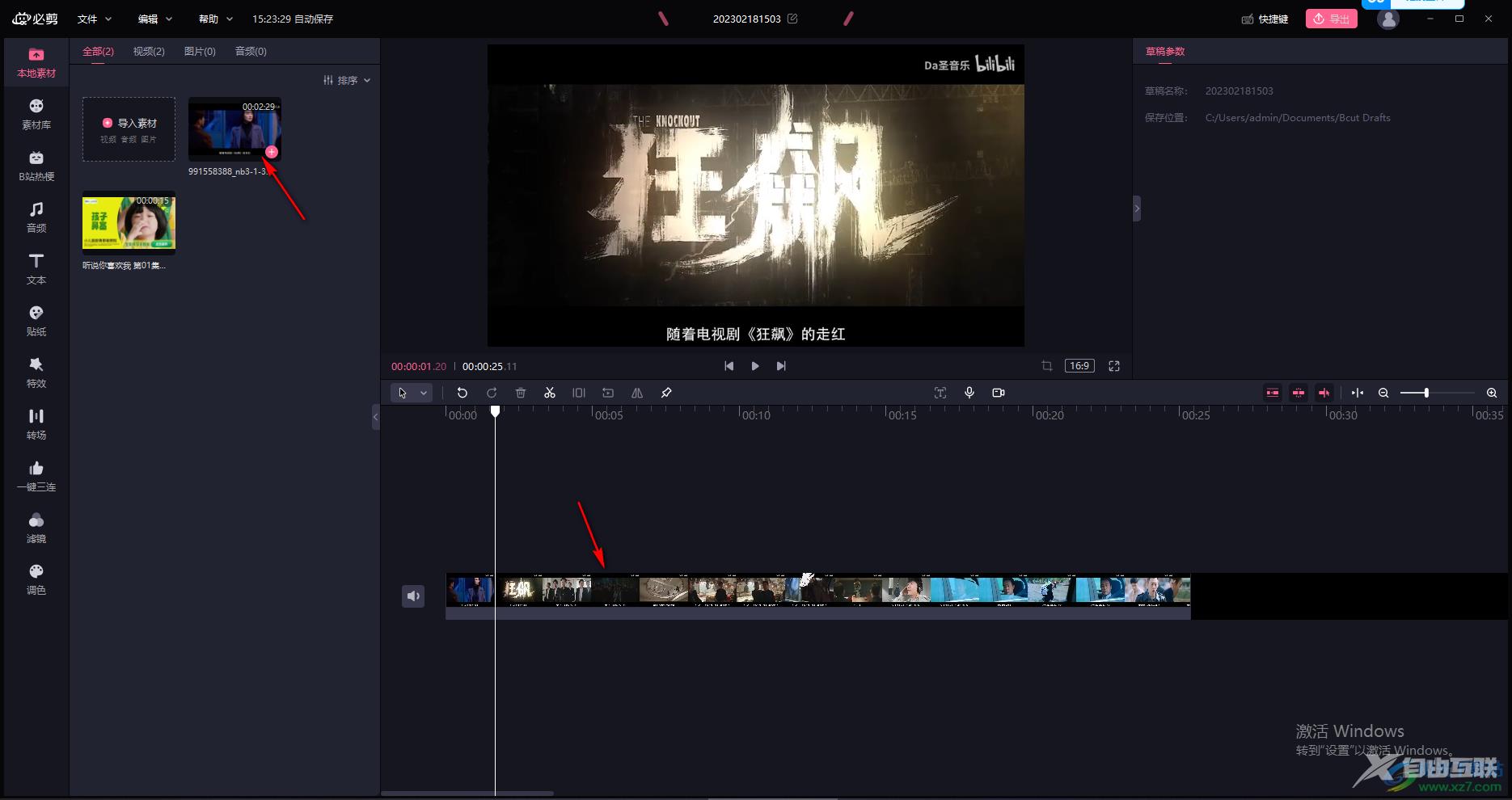Viewport: 1512px width, 800px height.
Task: Select the 听说你喜欢我 video thumbnail
Action: [129, 223]
